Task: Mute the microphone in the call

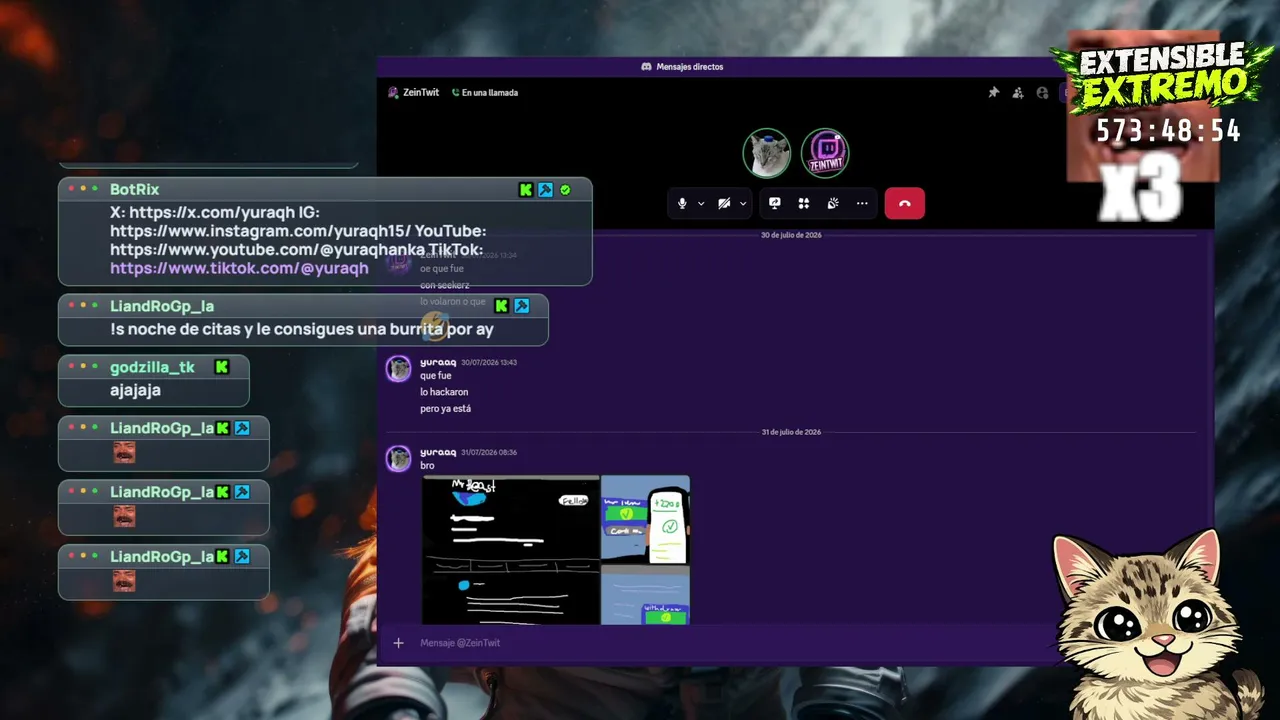Action: tap(682, 203)
